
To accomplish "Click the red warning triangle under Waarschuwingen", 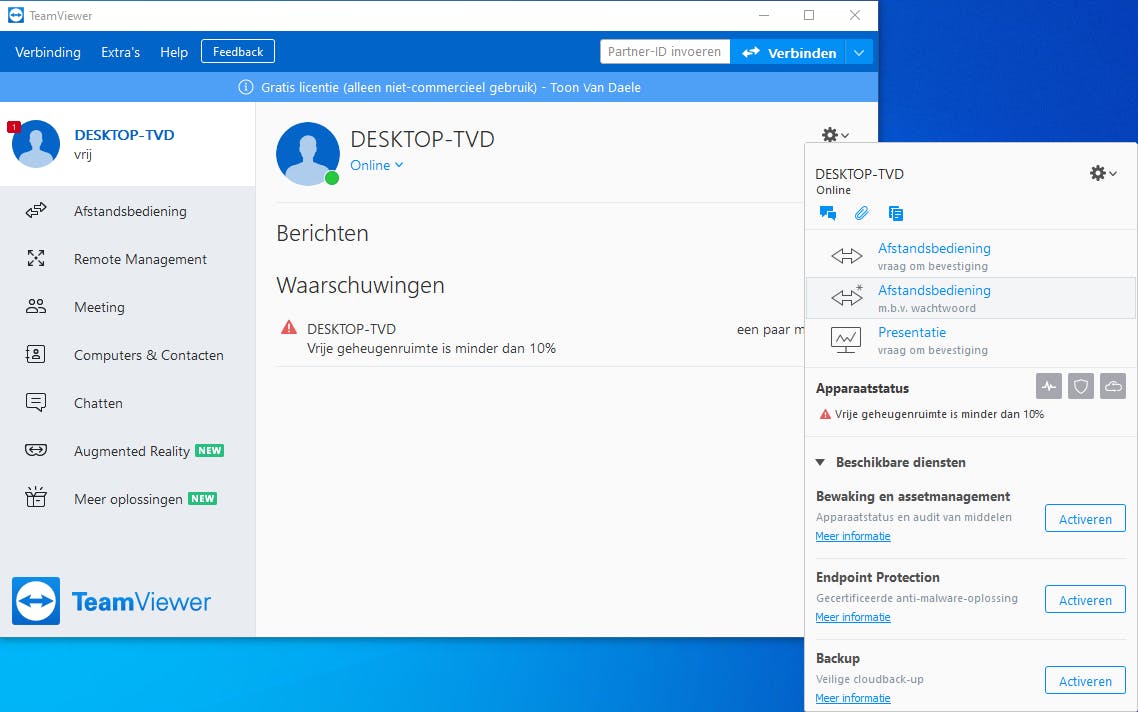I will pyautogui.click(x=289, y=327).
